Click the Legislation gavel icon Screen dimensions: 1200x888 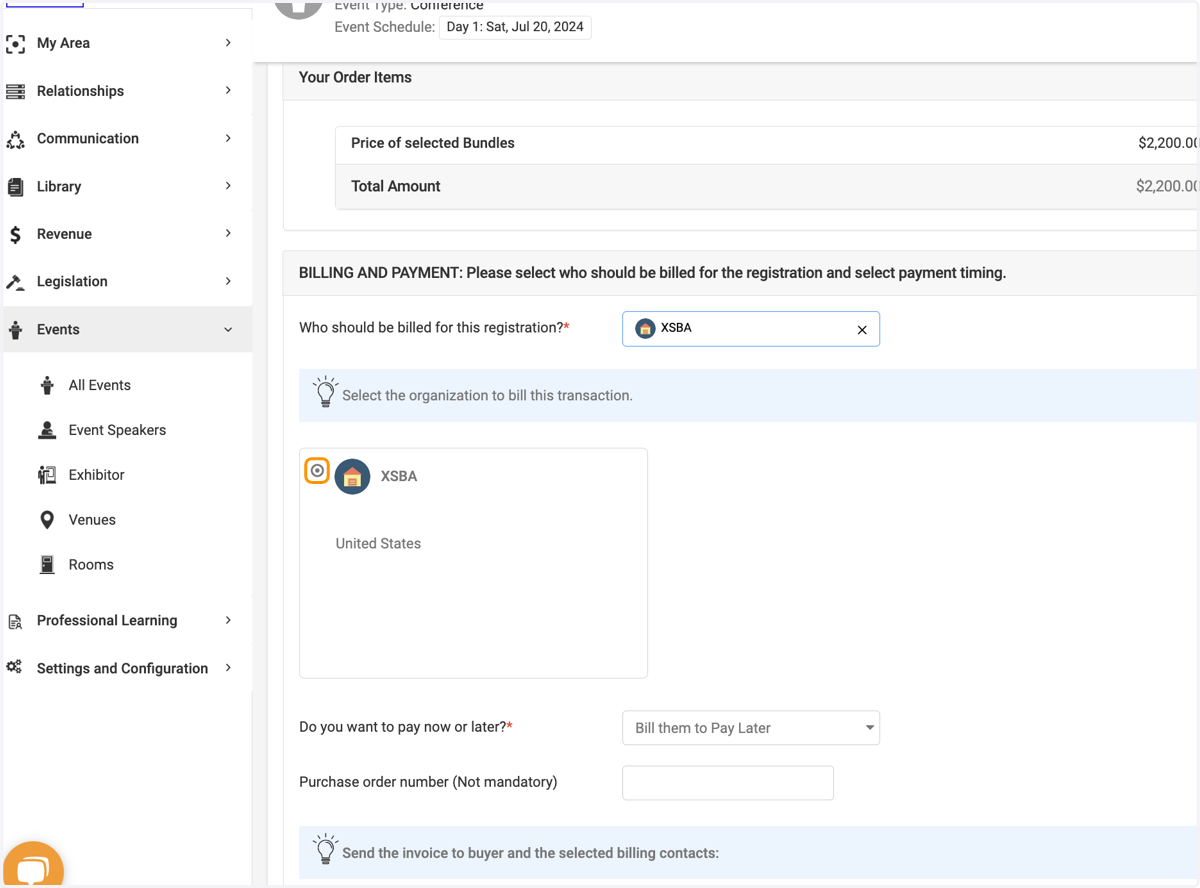(15, 282)
